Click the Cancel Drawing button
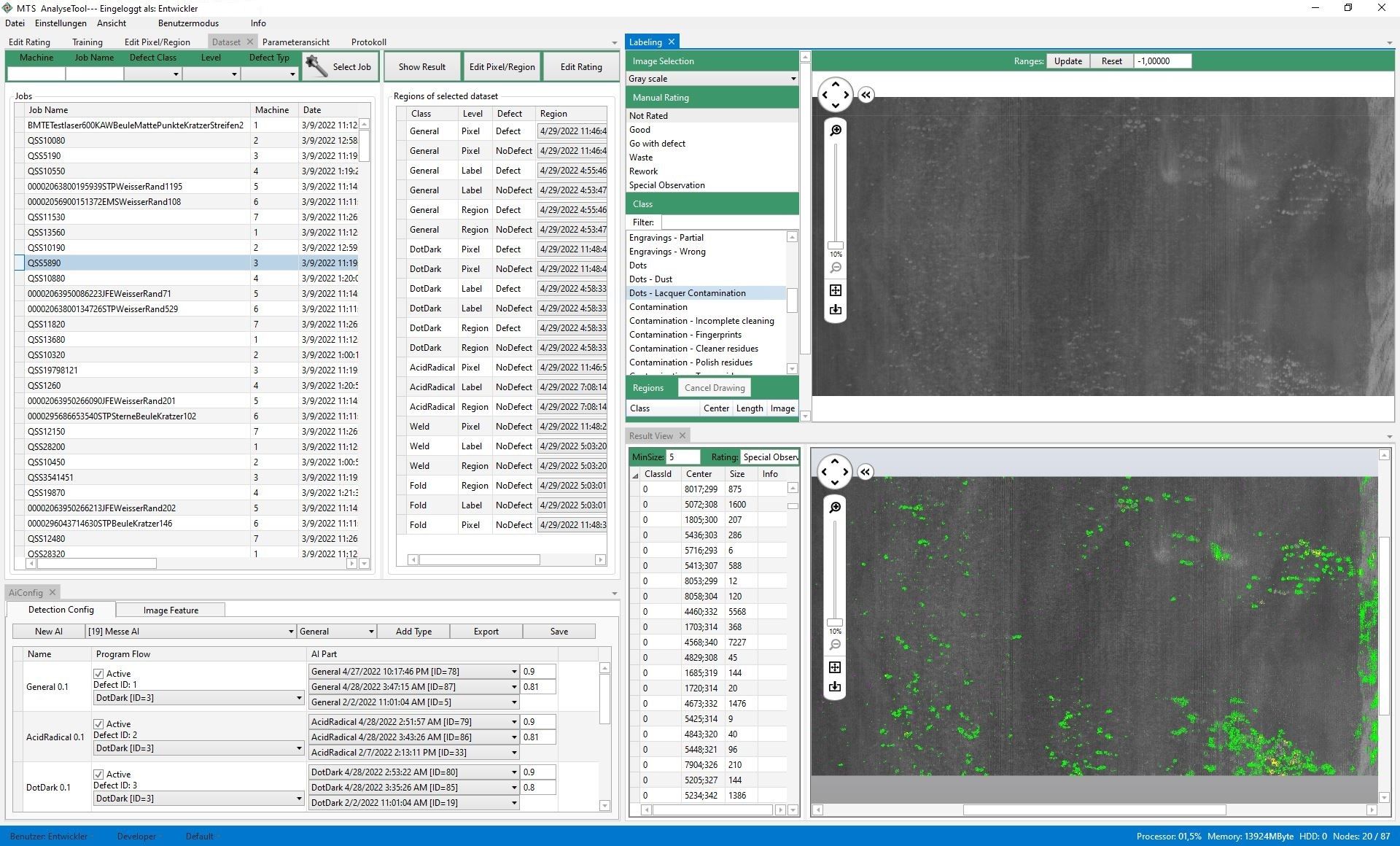 [715, 388]
